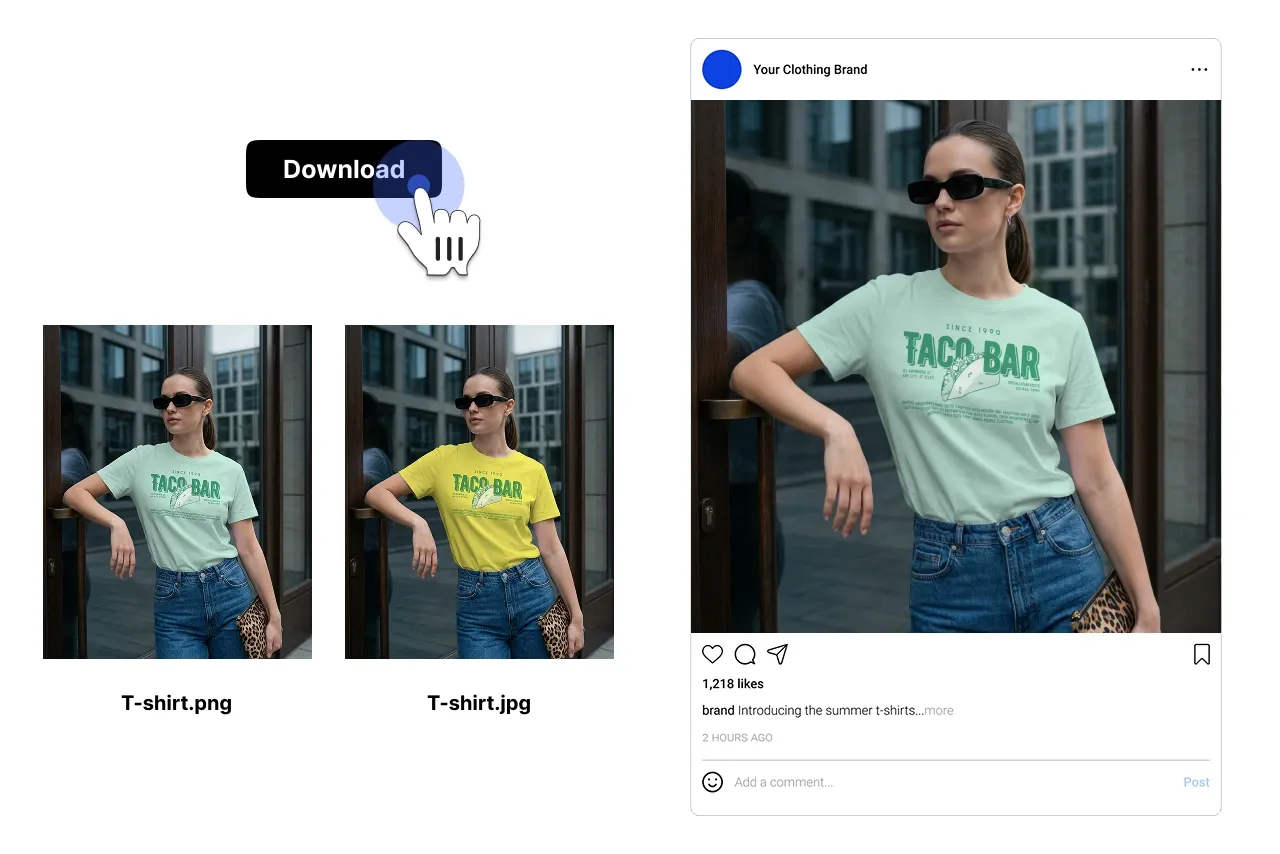Image resolution: width=1280 pixels, height=854 pixels.
Task: Share the post via the paper plane icon
Action: tap(778, 654)
